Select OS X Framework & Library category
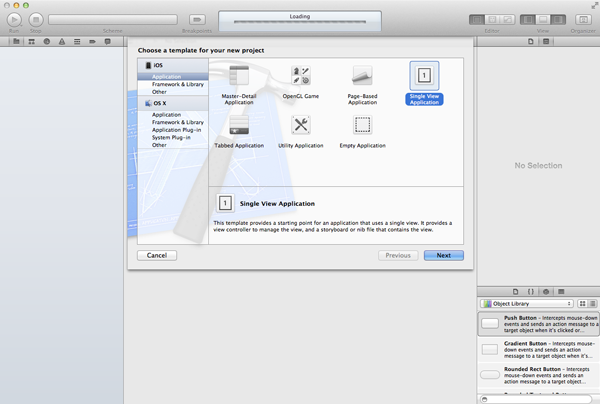The height and width of the screenshot is (404, 600). click(x=173, y=122)
